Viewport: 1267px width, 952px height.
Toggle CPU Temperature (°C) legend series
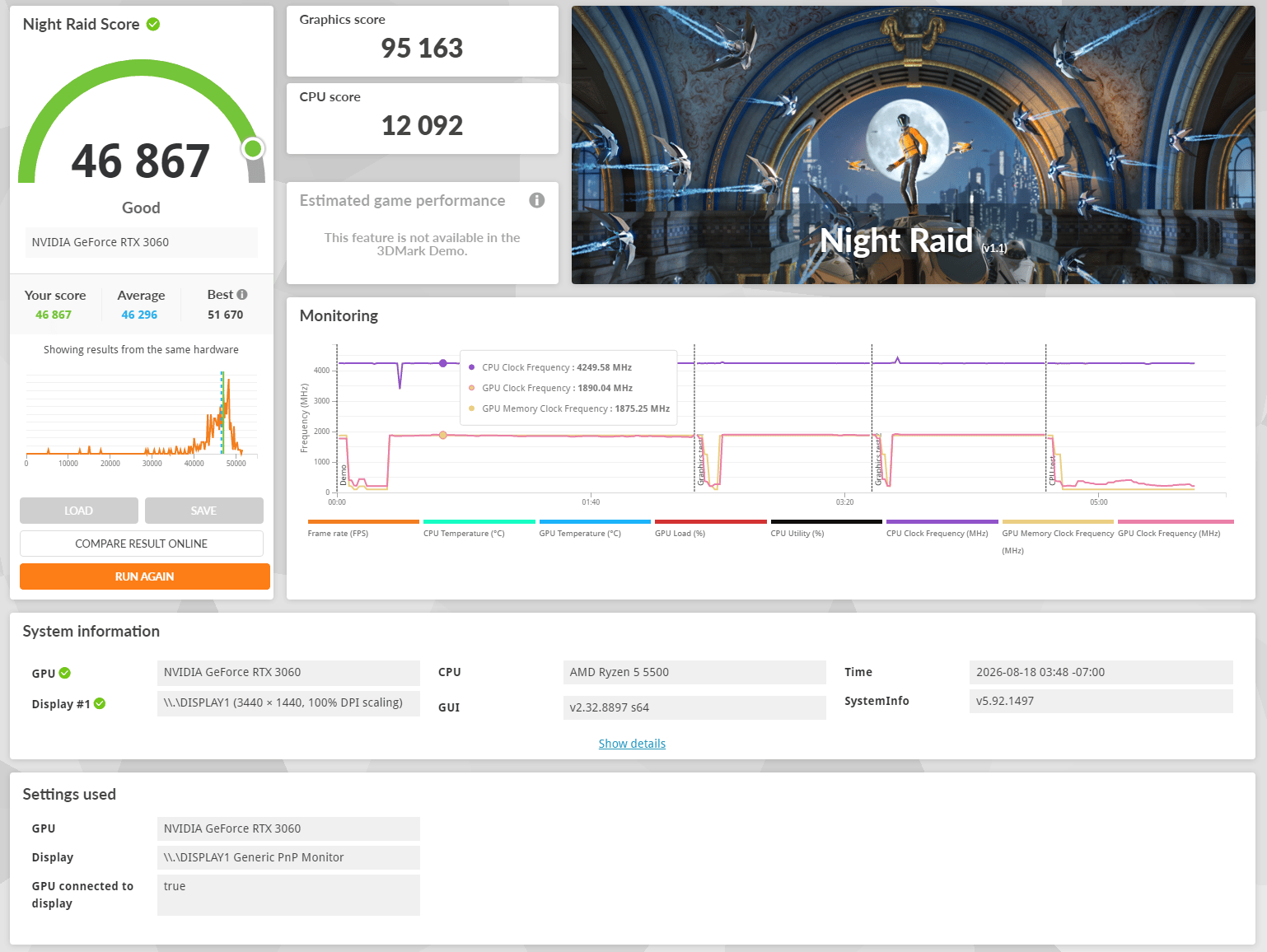pos(479,529)
